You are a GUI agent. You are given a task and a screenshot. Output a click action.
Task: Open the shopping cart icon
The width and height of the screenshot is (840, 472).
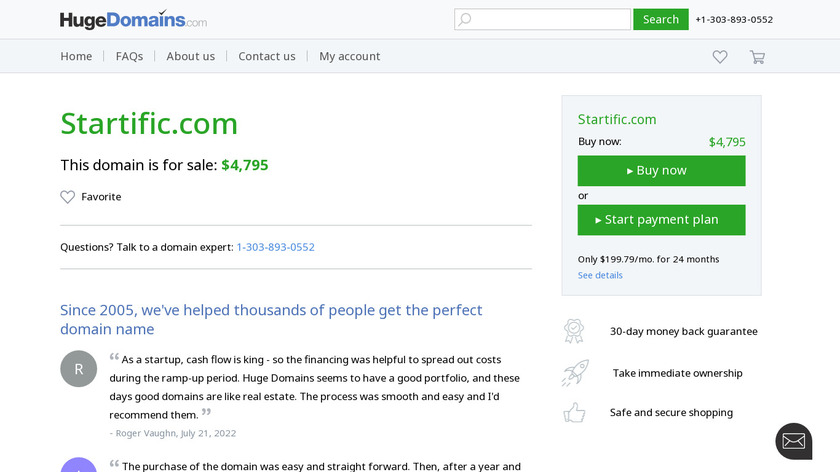click(x=757, y=57)
